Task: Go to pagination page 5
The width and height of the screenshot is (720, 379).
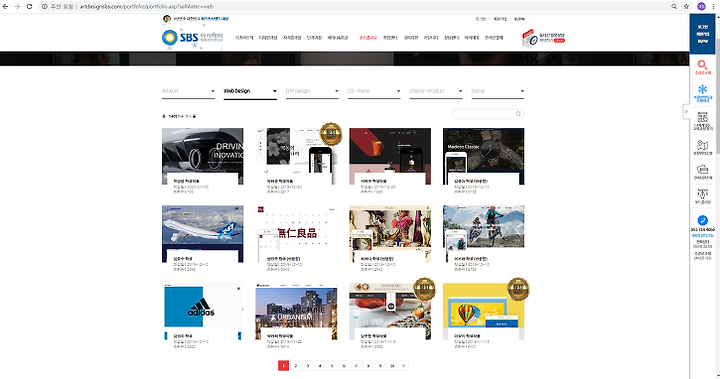Action: [x=332, y=366]
